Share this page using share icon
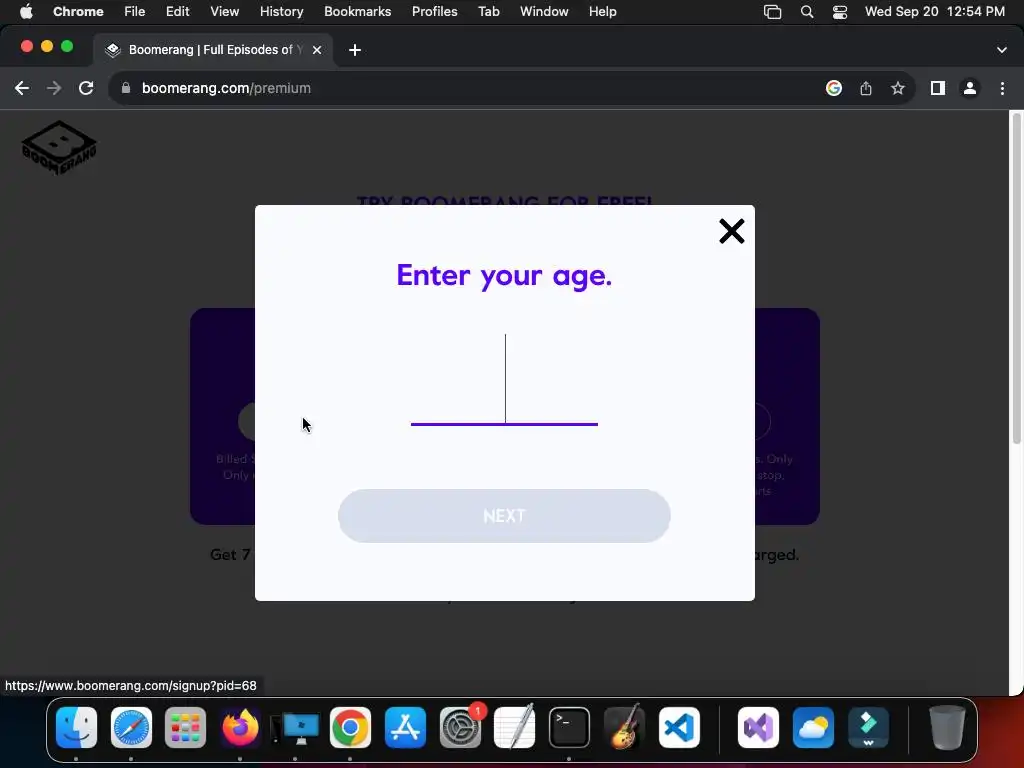Screen dimensions: 1024x768 pyautogui.click(x=866, y=88)
